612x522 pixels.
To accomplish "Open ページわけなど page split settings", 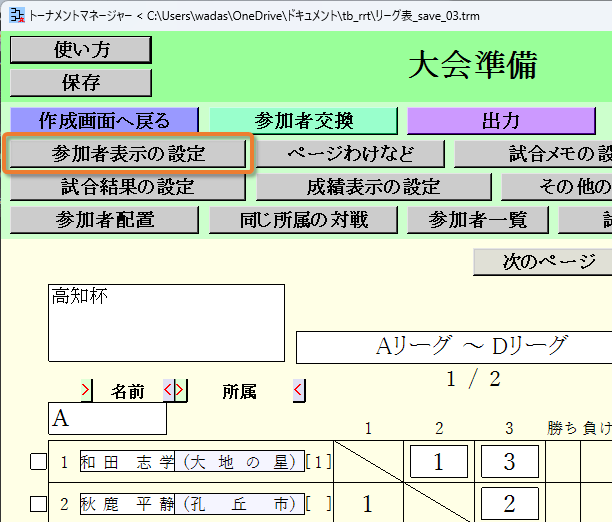I will point(350,153).
